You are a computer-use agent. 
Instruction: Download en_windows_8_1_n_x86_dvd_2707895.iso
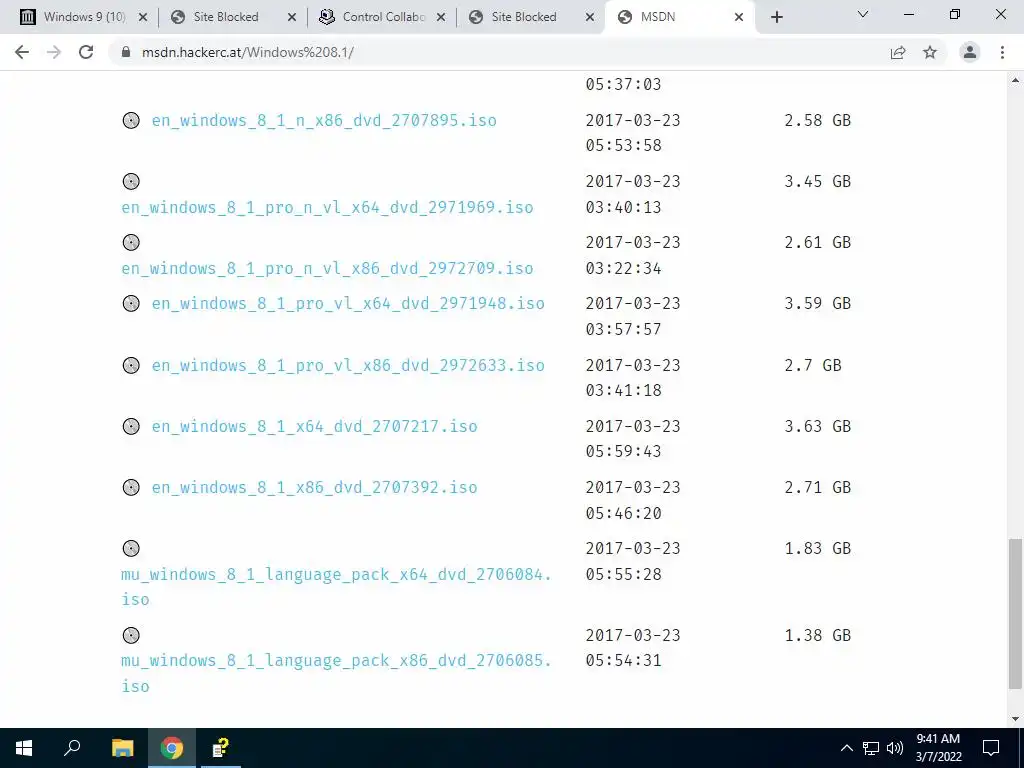point(324,121)
